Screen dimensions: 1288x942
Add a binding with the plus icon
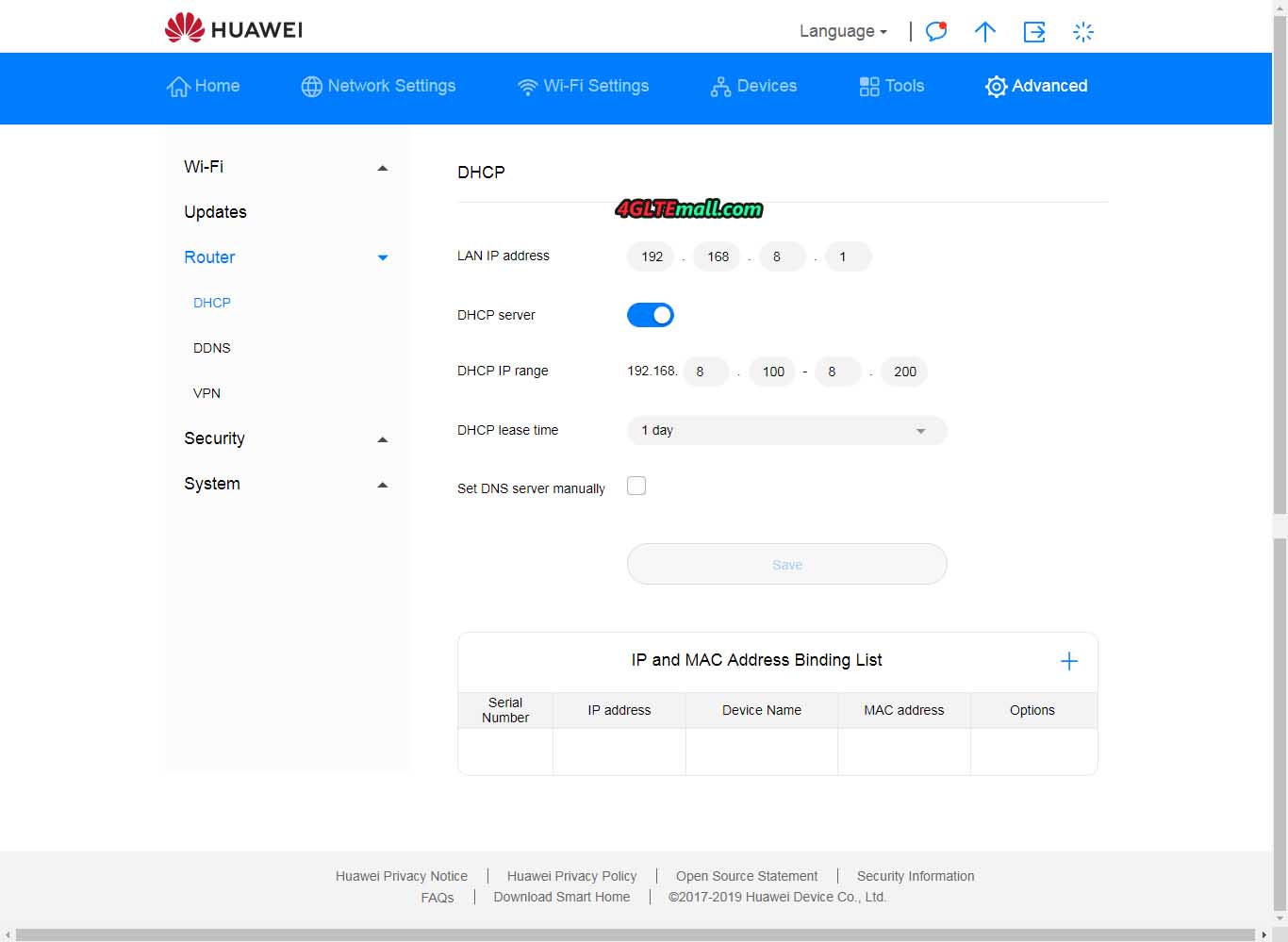pos(1068,661)
